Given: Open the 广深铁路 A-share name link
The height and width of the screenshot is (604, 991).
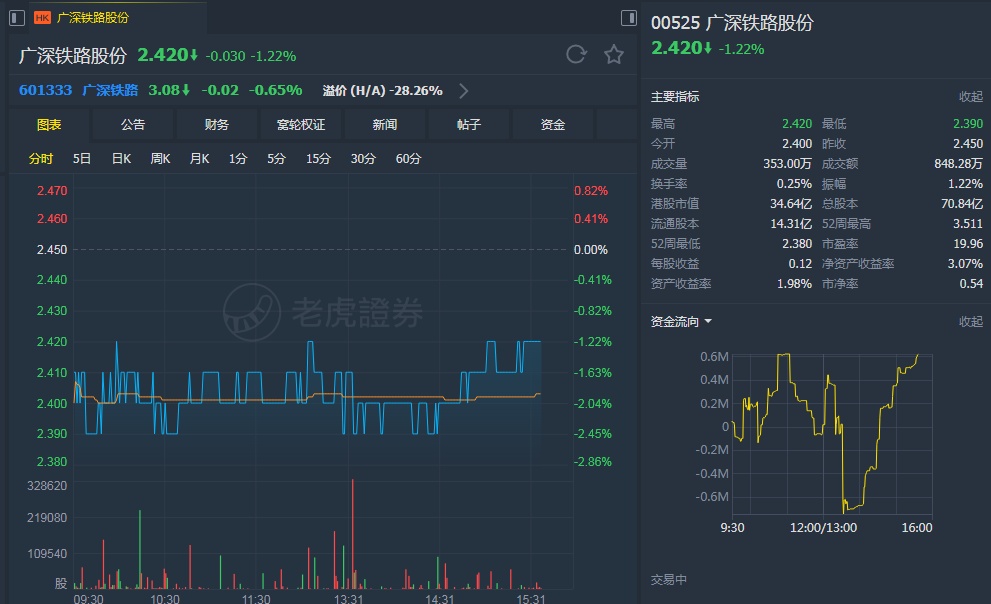Looking at the screenshot, I should [x=110, y=90].
